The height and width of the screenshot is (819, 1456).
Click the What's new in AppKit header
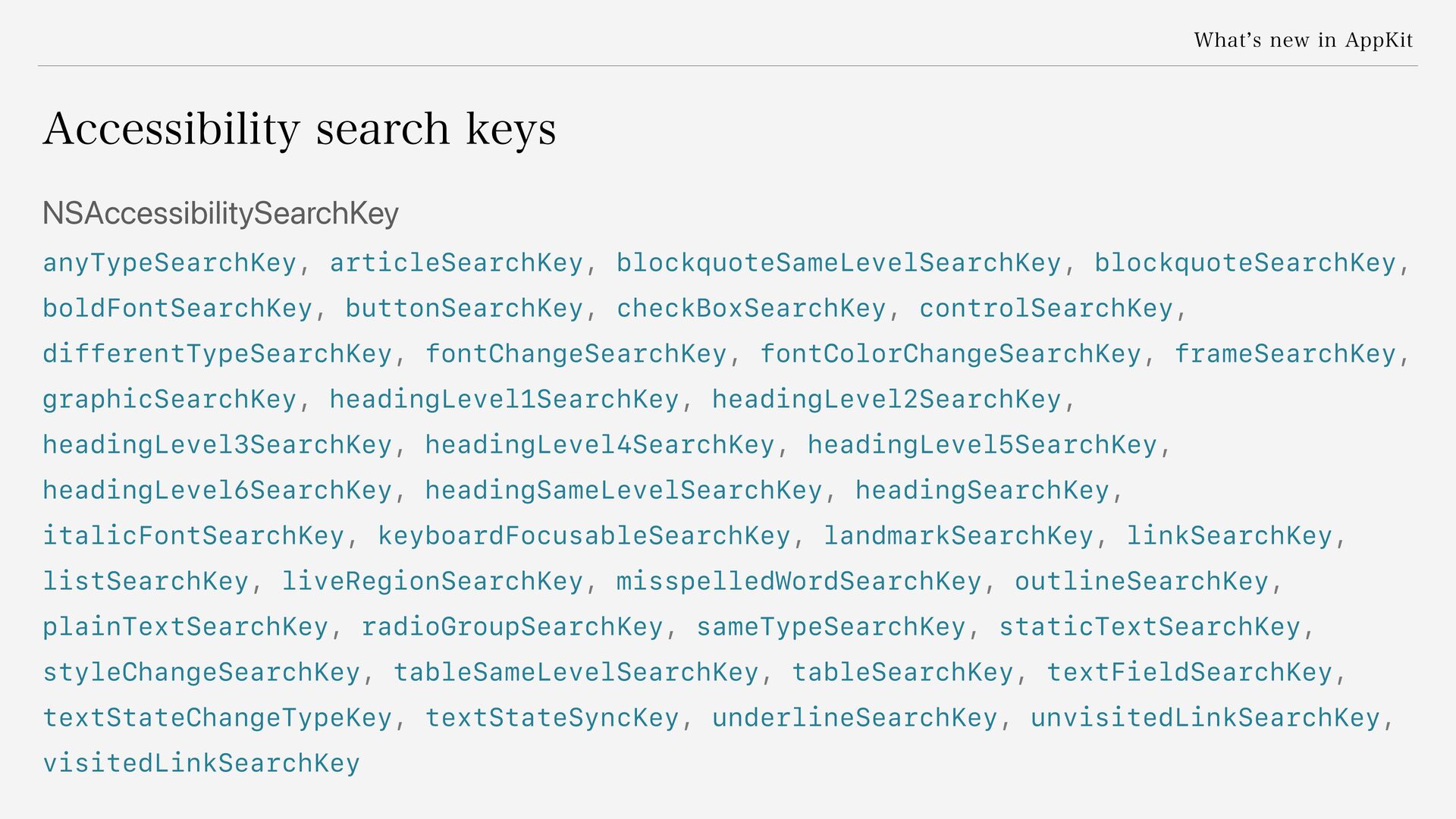pyautogui.click(x=1303, y=40)
